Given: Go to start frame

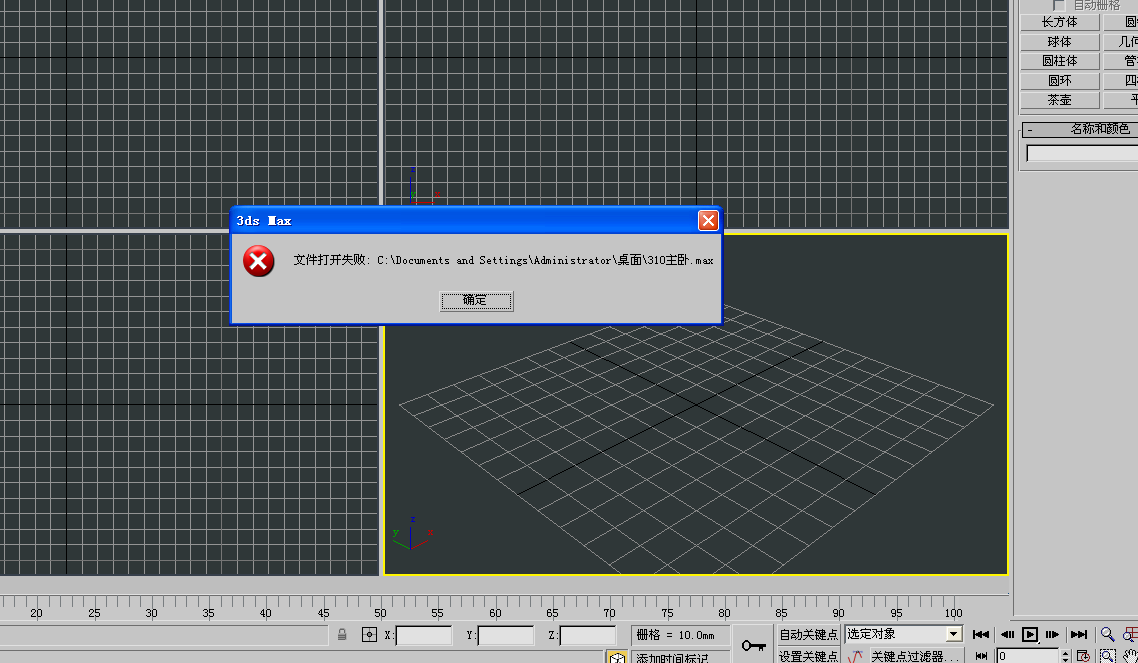Looking at the screenshot, I should 981,635.
